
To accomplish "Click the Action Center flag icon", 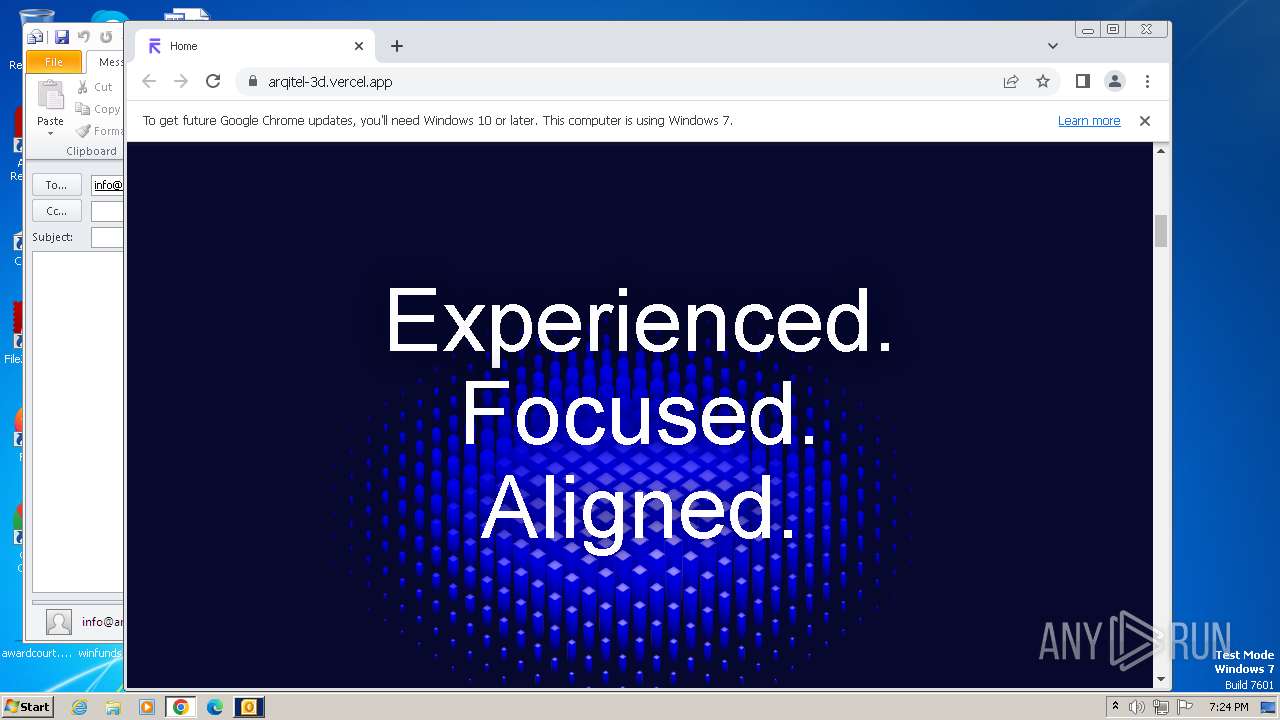I will pyautogui.click(x=1183, y=707).
